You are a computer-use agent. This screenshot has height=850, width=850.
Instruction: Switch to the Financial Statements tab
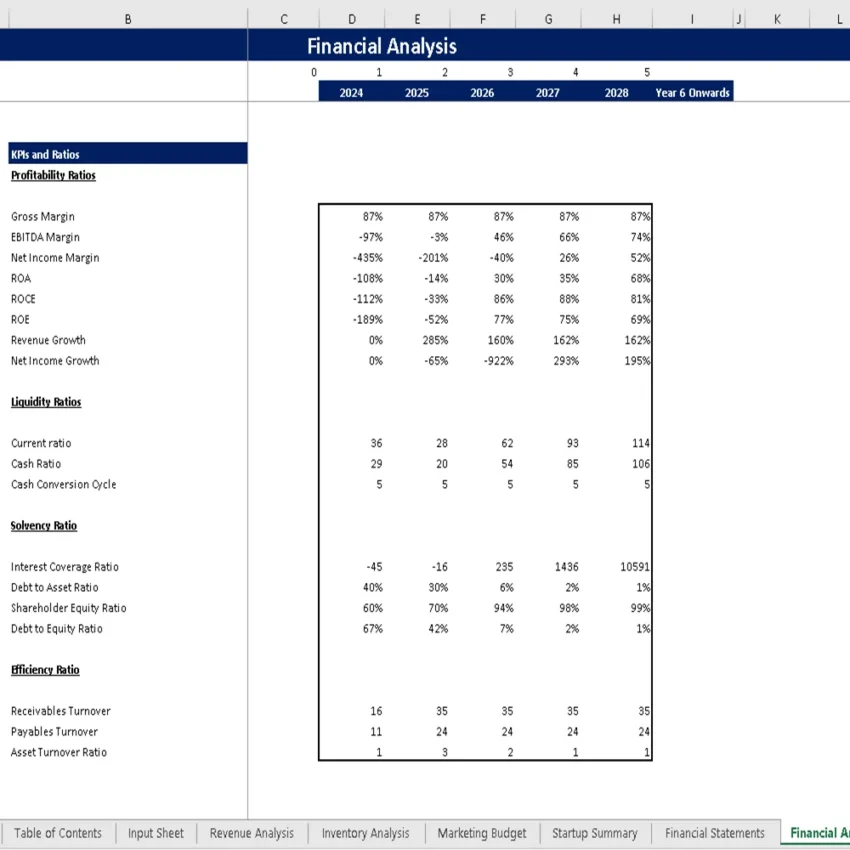point(714,833)
